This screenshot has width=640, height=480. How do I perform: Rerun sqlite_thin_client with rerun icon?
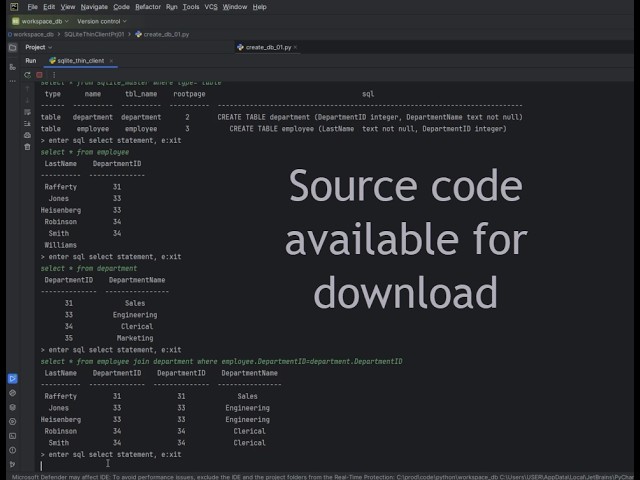tap(27, 75)
